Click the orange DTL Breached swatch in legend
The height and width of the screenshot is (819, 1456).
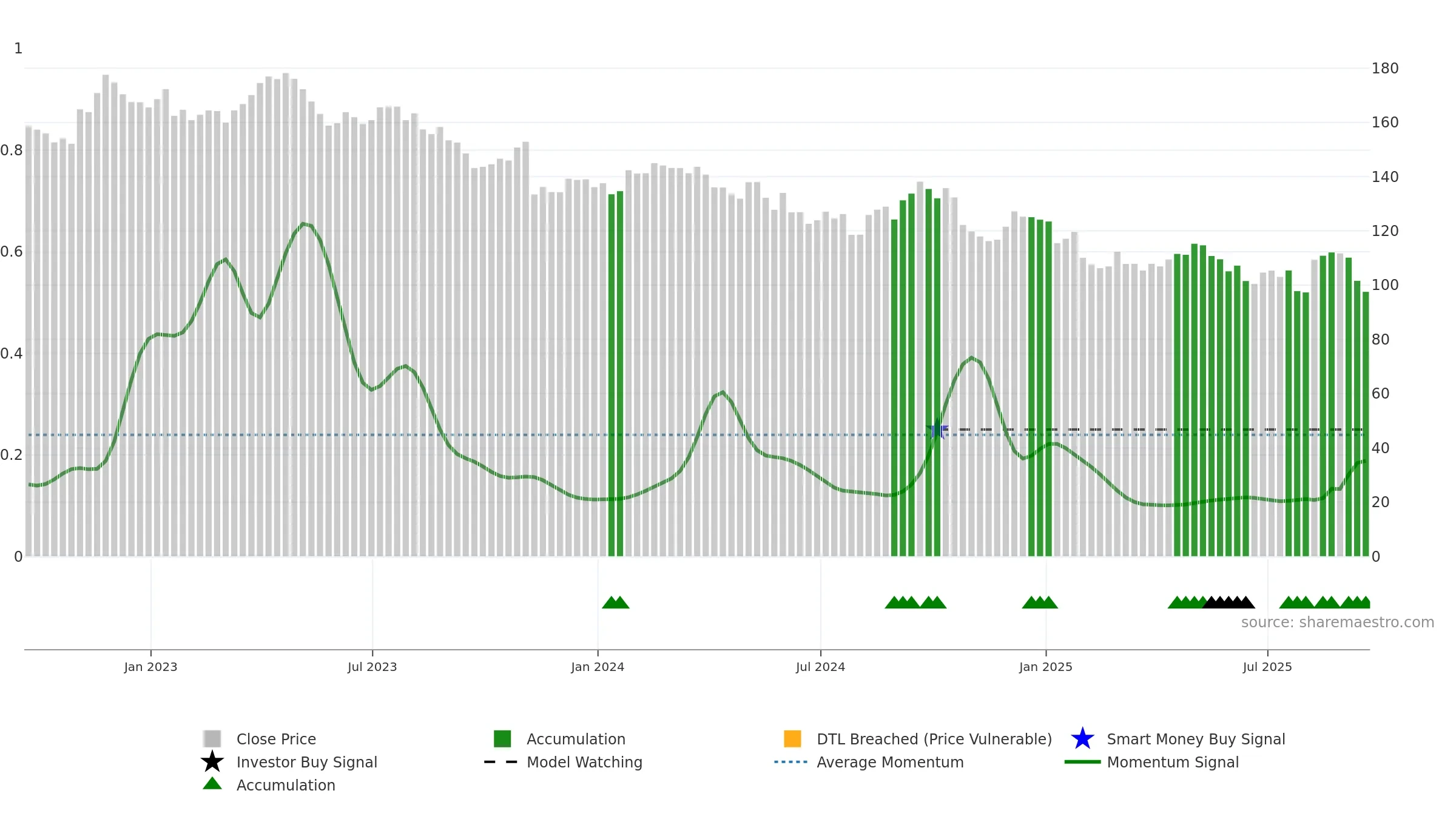pyautogui.click(x=792, y=738)
